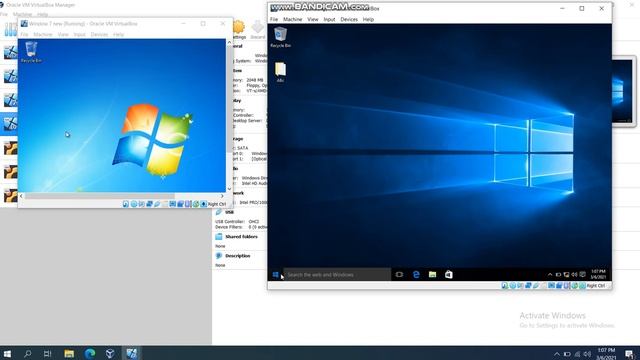This screenshot has width=640, height=360.
Task: Click Shared folders header in Manager details
Action: click(x=241, y=237)
